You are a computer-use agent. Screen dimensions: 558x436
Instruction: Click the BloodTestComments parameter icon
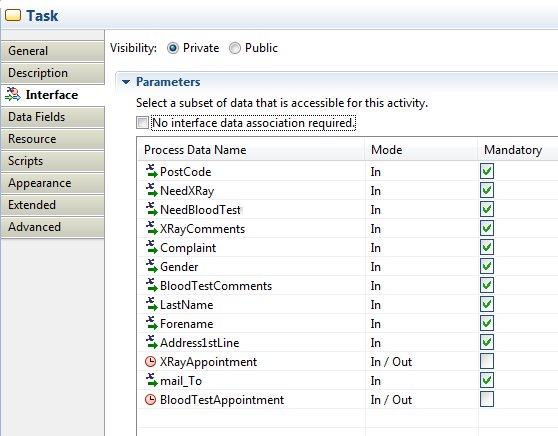pos(151,285)
